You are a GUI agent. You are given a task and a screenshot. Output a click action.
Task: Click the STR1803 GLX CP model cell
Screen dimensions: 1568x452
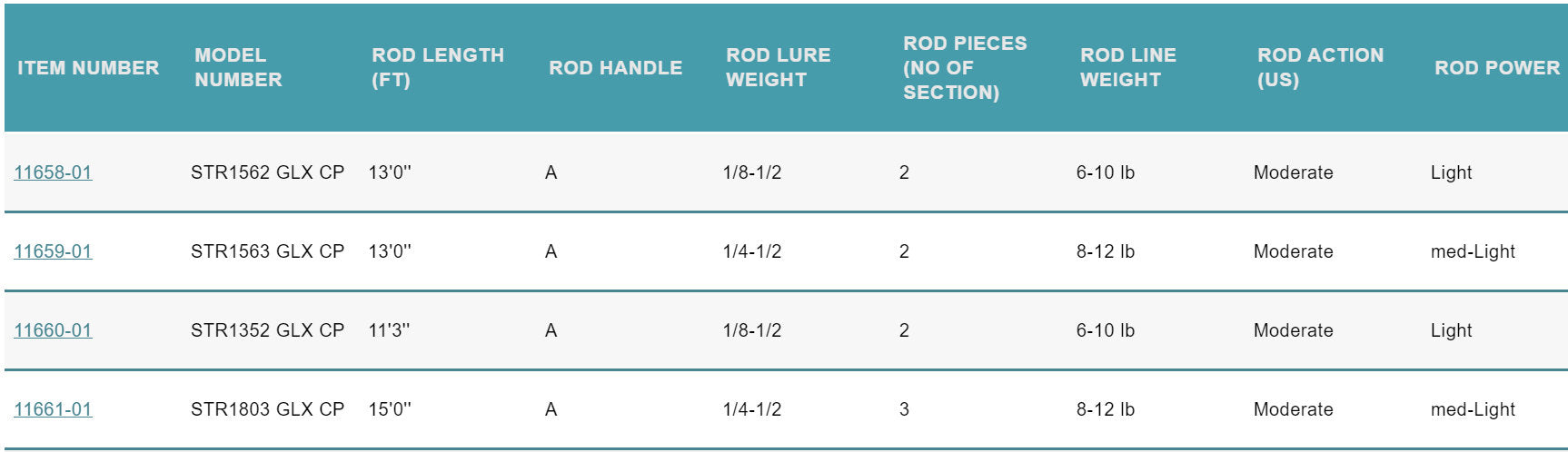point(267,409)
